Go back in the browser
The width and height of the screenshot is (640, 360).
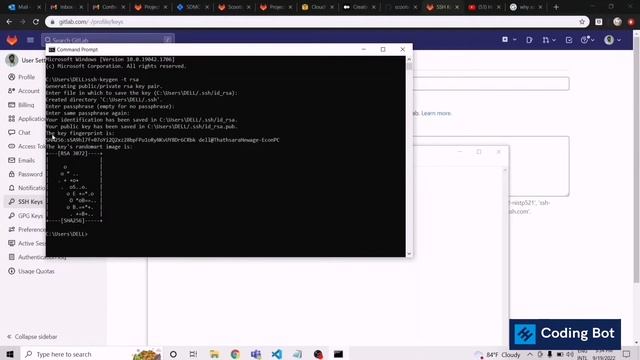coord(9,22)
